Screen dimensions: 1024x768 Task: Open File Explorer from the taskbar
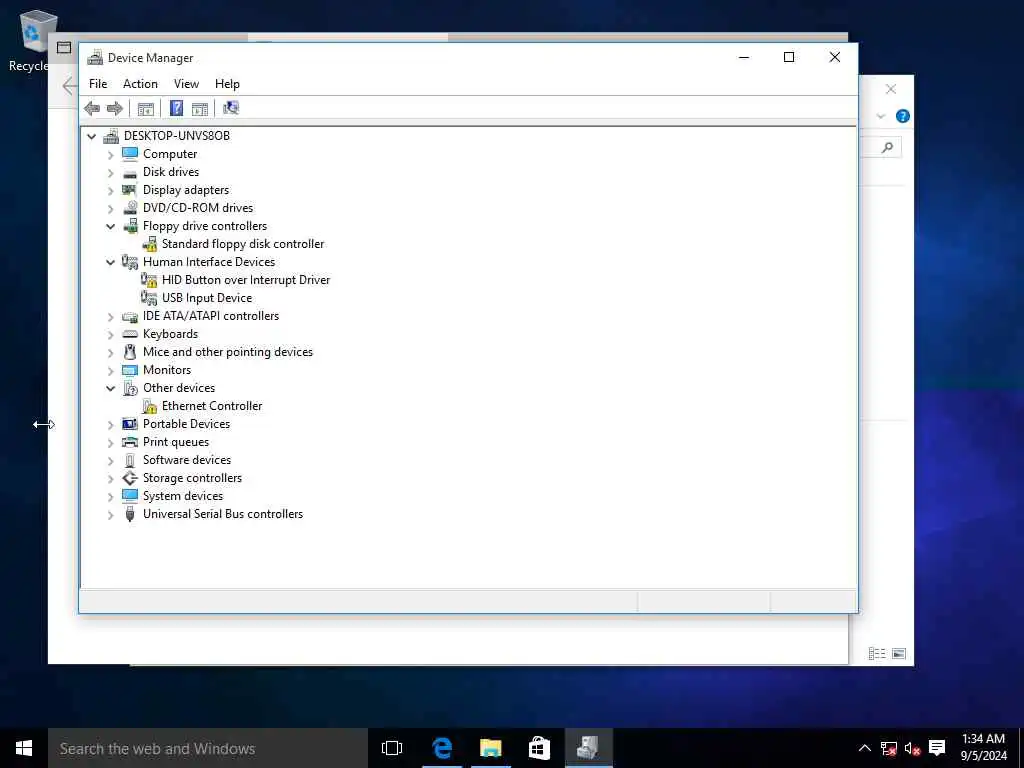(490, 748)
